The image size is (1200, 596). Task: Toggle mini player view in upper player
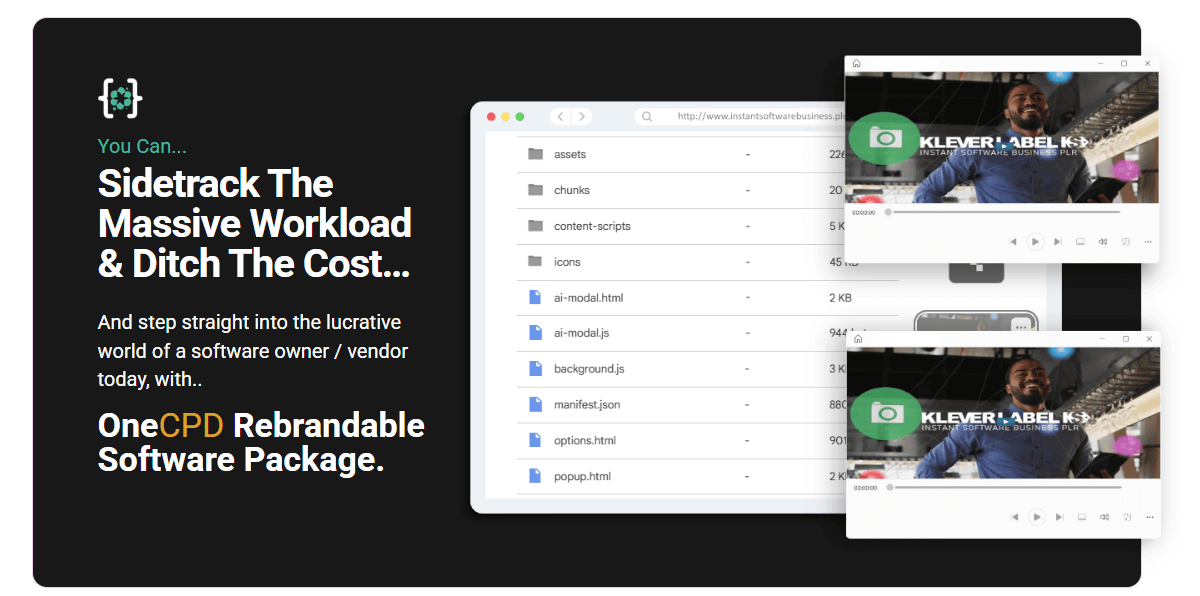1126,241
